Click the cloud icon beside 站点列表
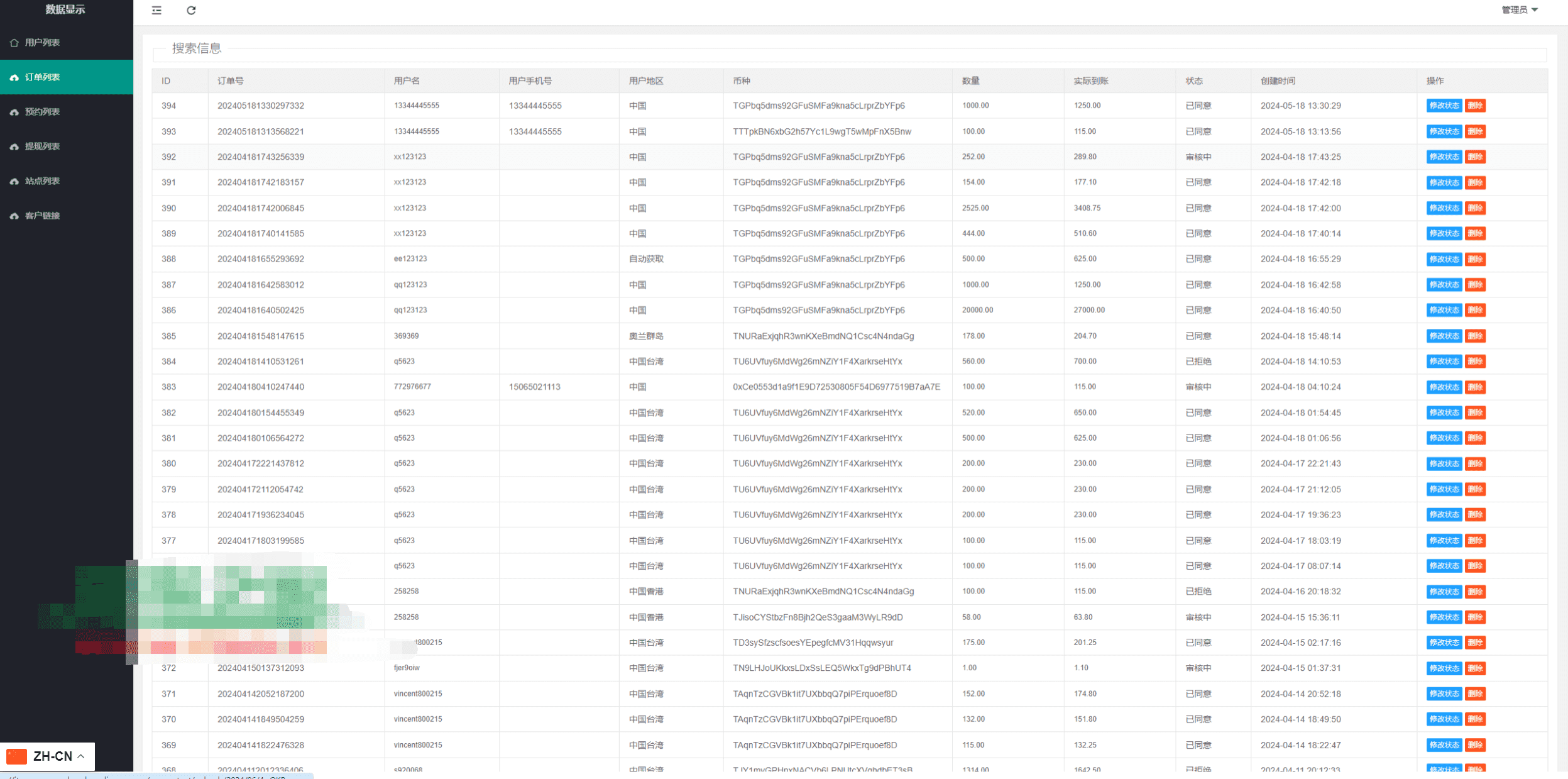This screenshot has width=1568, height=779. 14,181
